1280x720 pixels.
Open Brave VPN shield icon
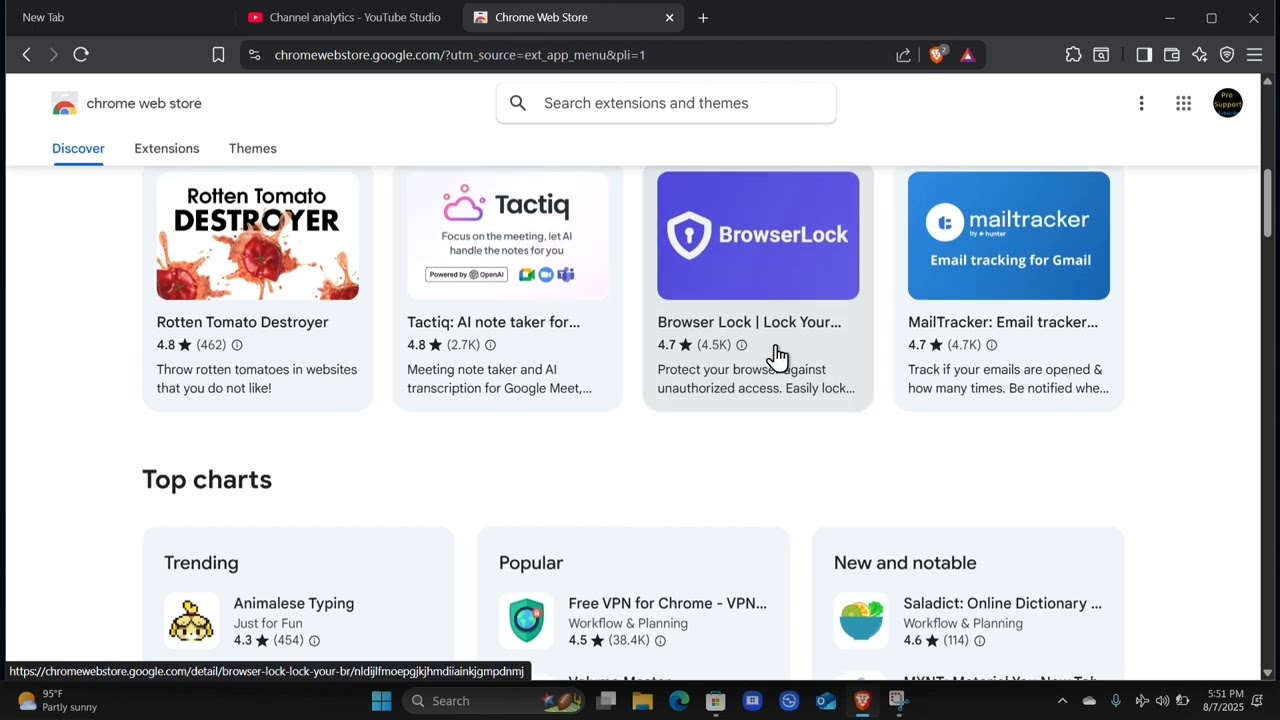pyautogui.click(x=1227, y=55)
